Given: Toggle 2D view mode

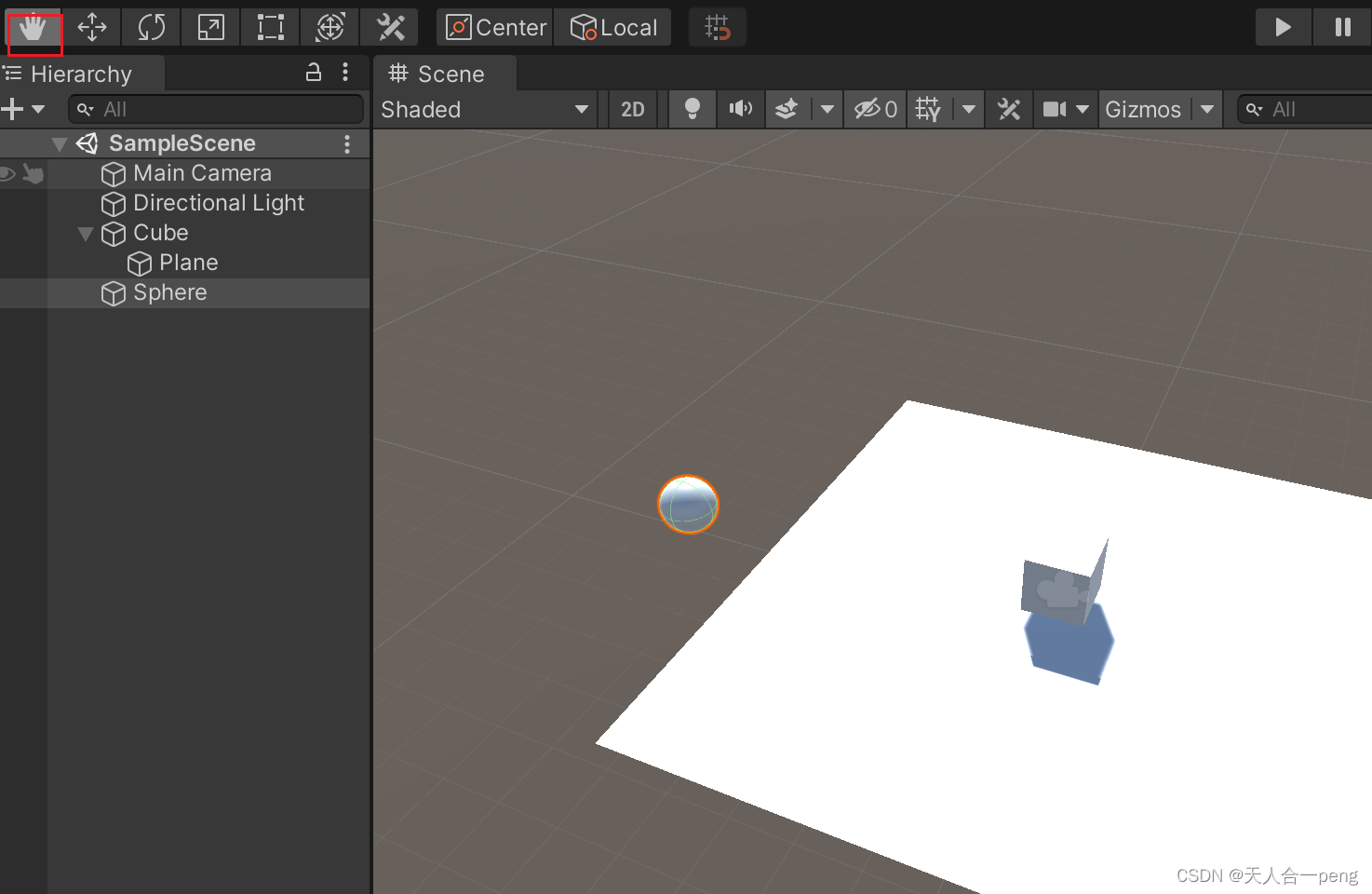Looking at the screenshot, I should (633, 109).
